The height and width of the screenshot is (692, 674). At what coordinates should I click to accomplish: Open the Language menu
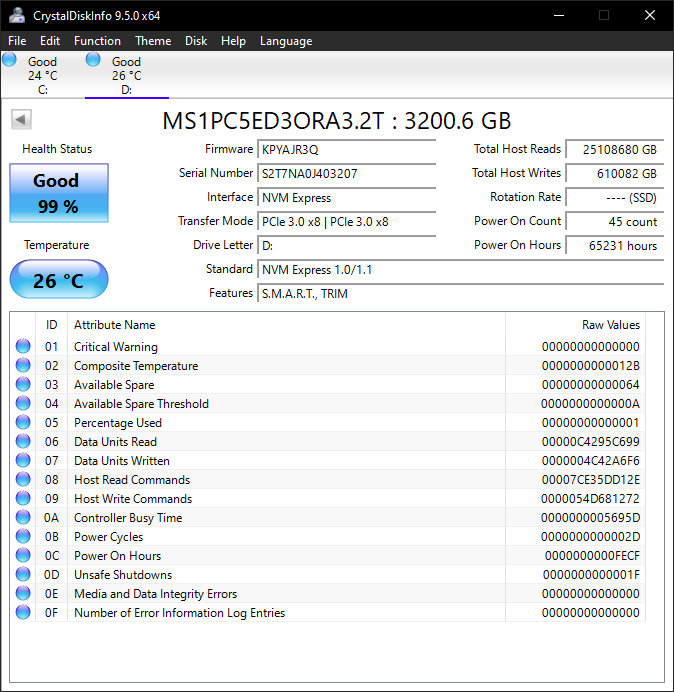pyautogui.click(x=286, y=41)
